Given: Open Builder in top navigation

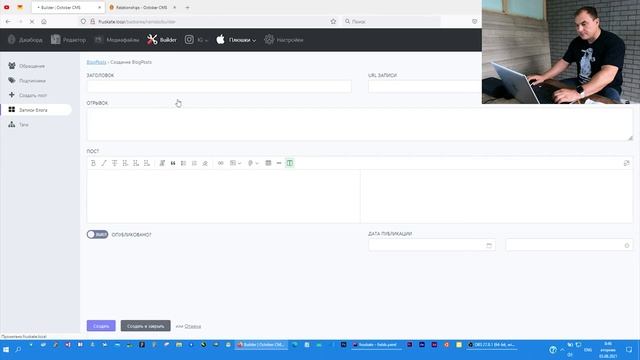Looking at the screenshot, I should 162,40.
